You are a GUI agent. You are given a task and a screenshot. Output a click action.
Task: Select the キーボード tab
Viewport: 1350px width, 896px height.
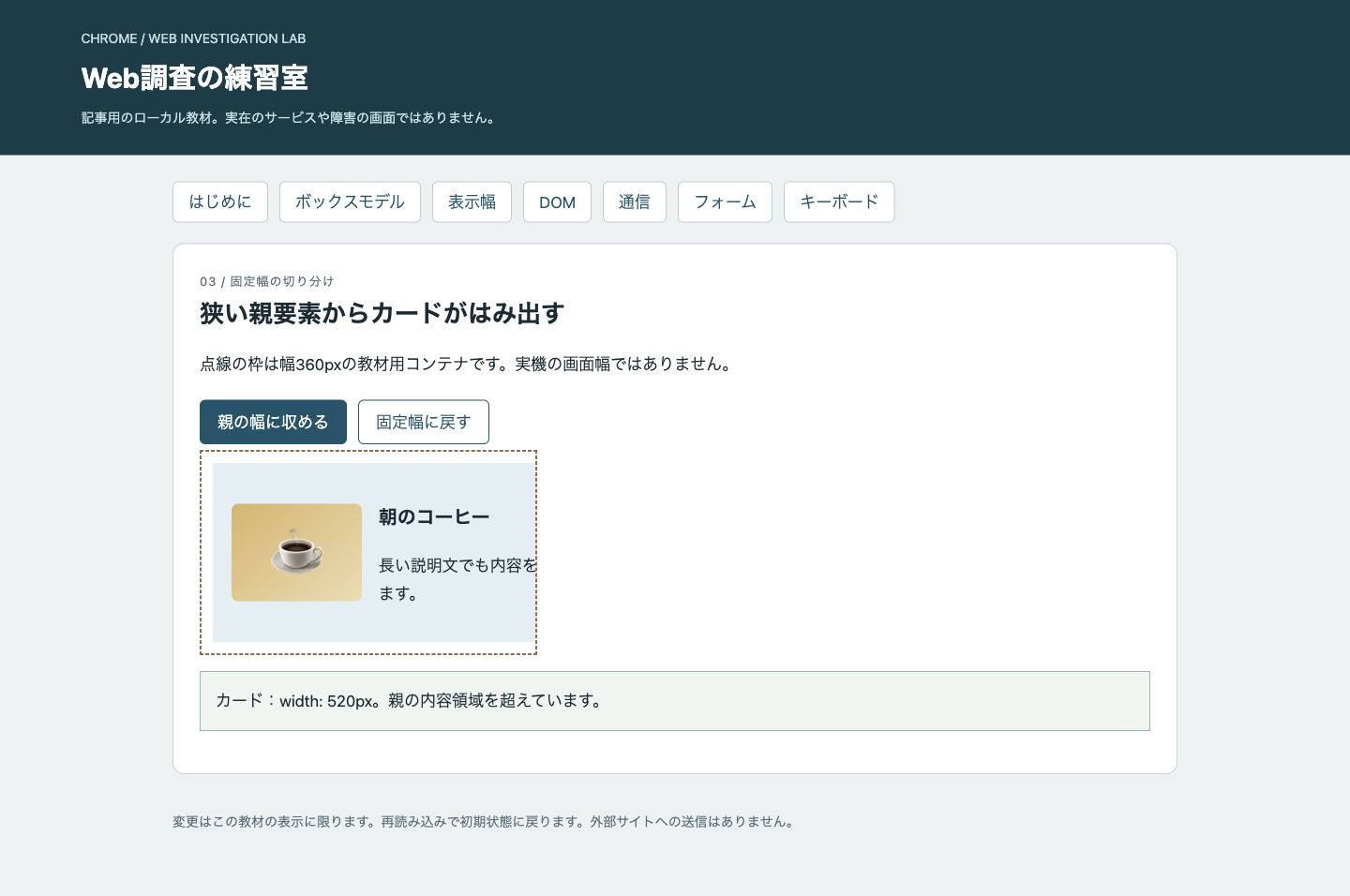pyautogui.click(x=839, y=202)
